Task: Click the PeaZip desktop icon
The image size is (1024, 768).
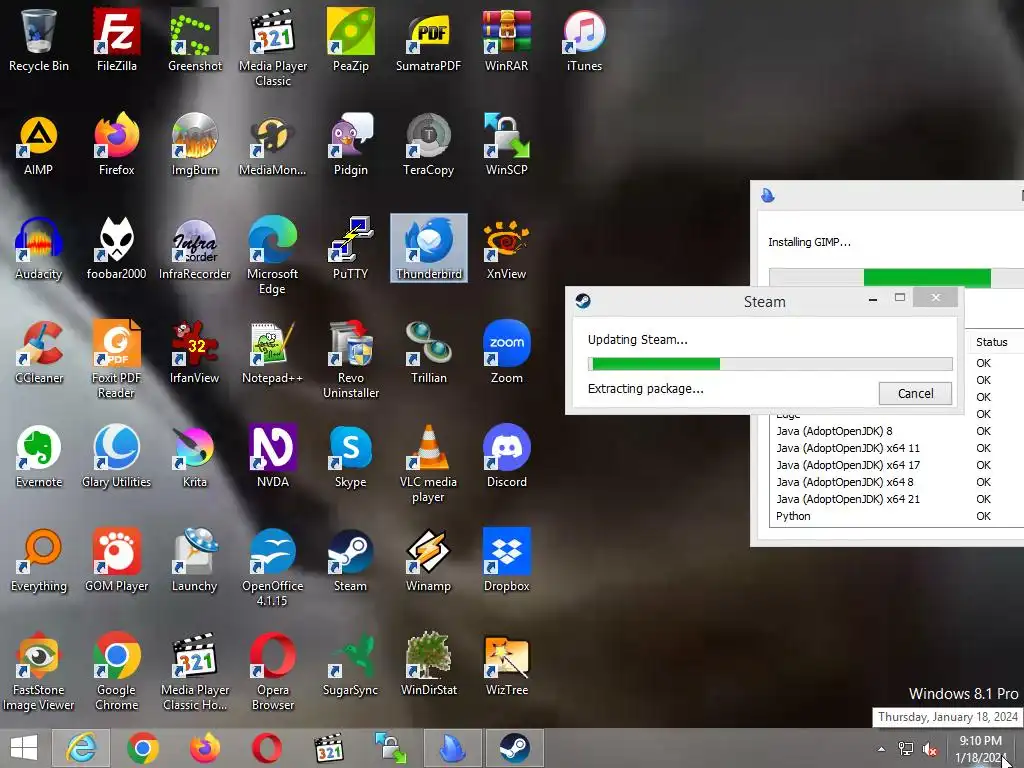Action: point(351,41)
